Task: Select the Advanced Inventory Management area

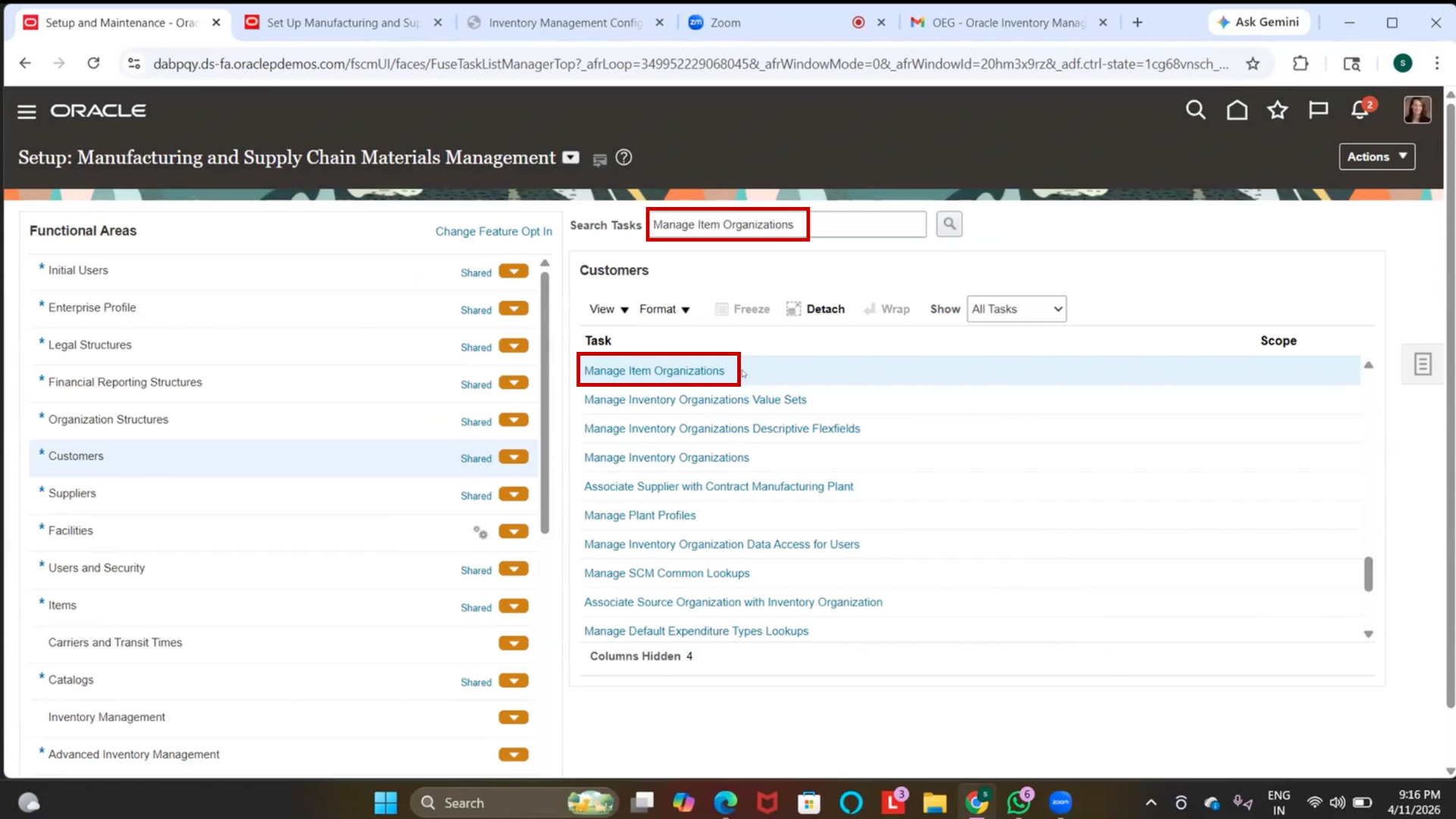Action: [133, 755]
